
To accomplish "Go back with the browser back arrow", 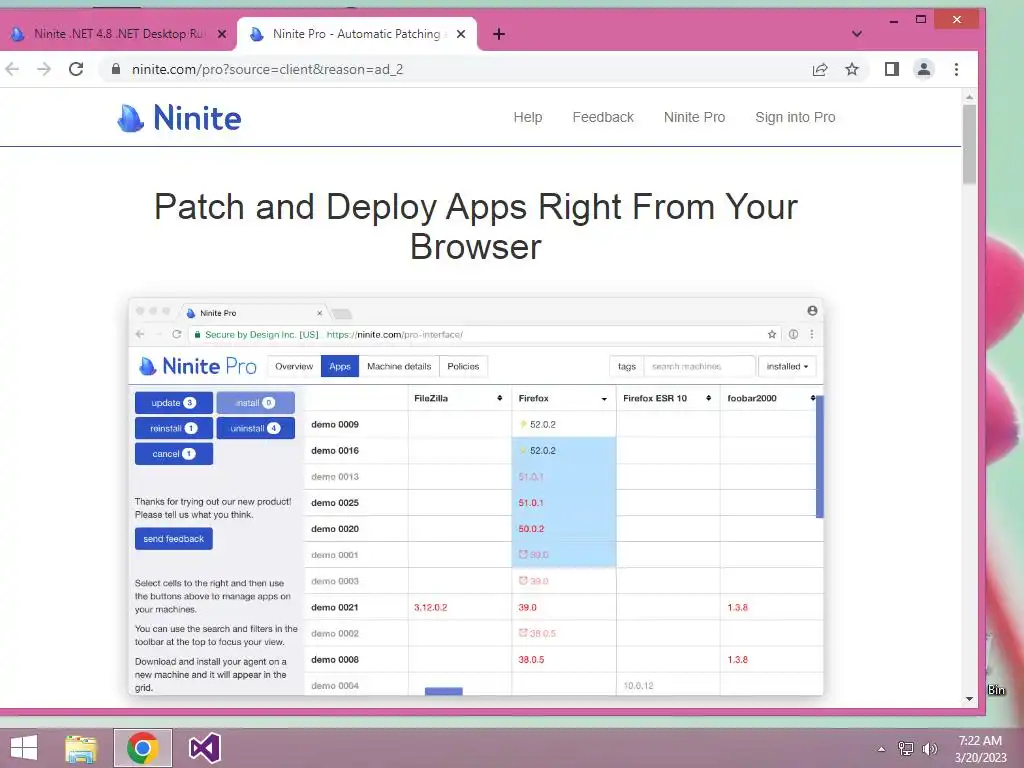I will [12, 69].
